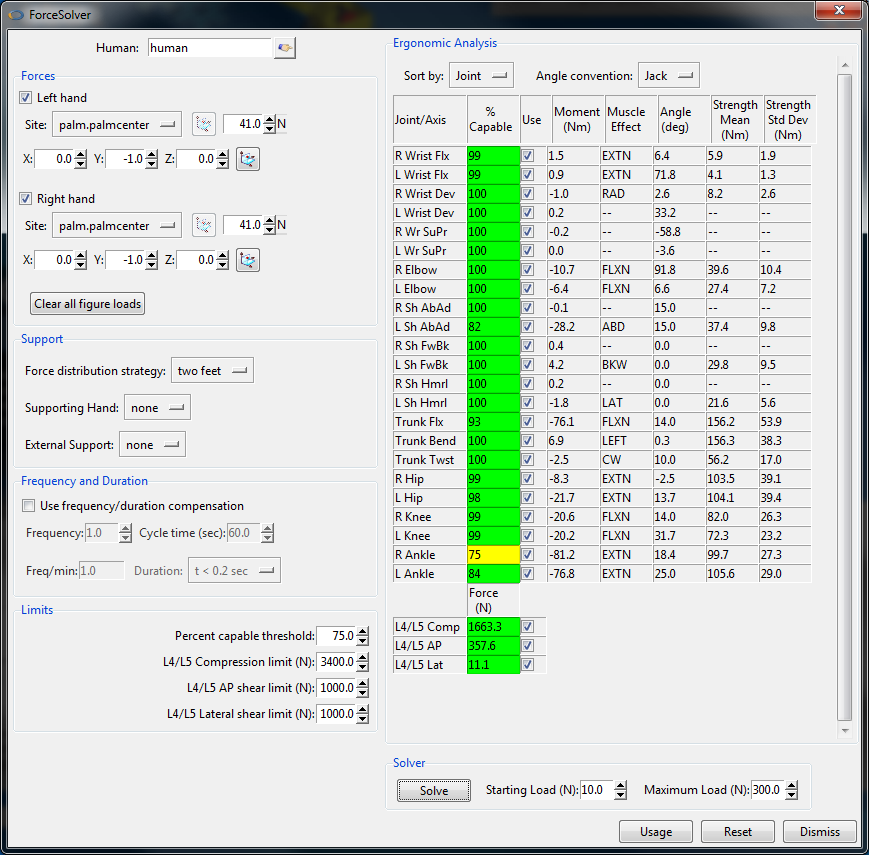Image resolution: width=869 pixels, height=855 pixels.
Task: Click the Reset button
Action: [x=738, y=832]
